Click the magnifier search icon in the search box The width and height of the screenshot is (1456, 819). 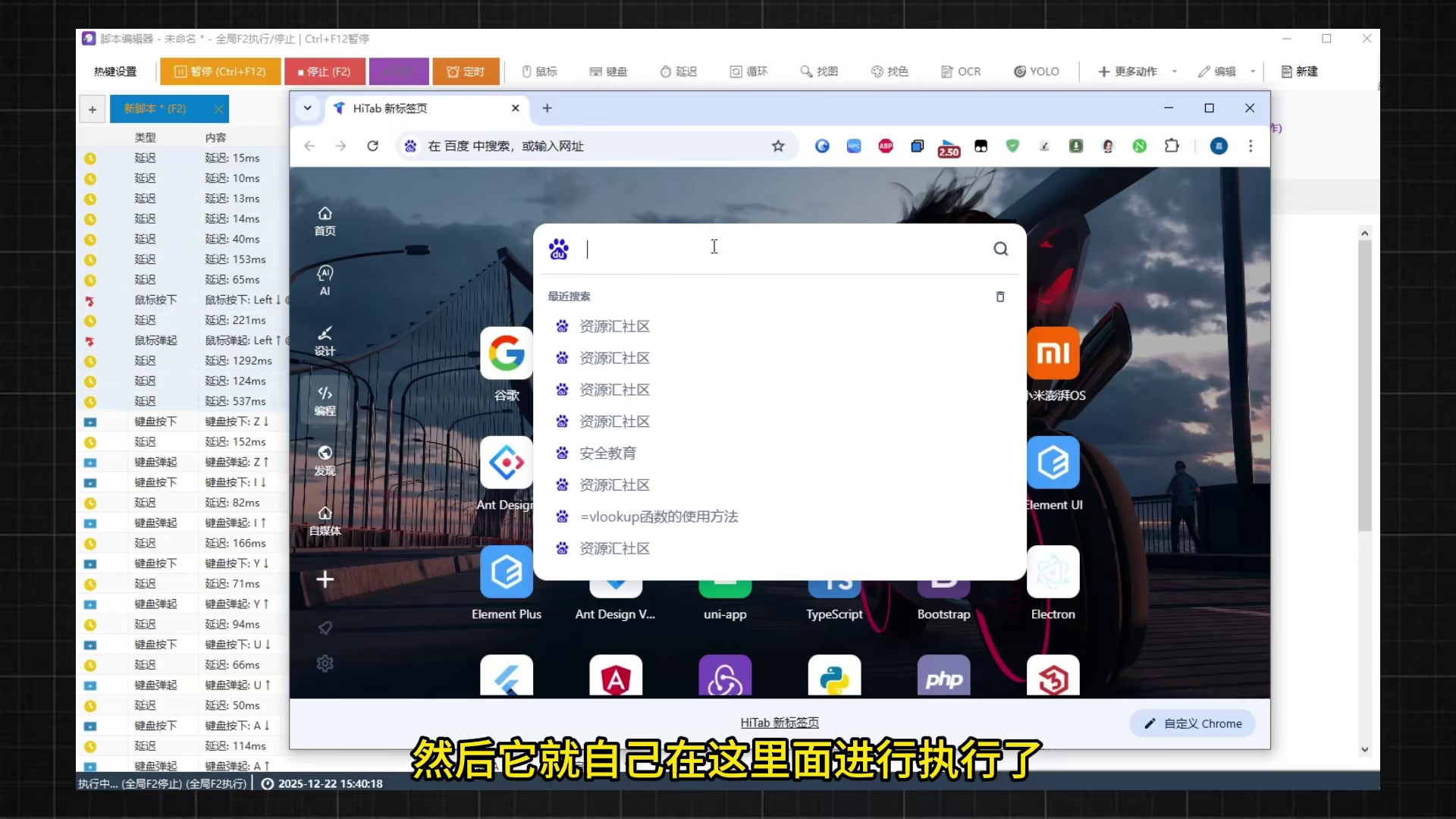point(1000,249)
